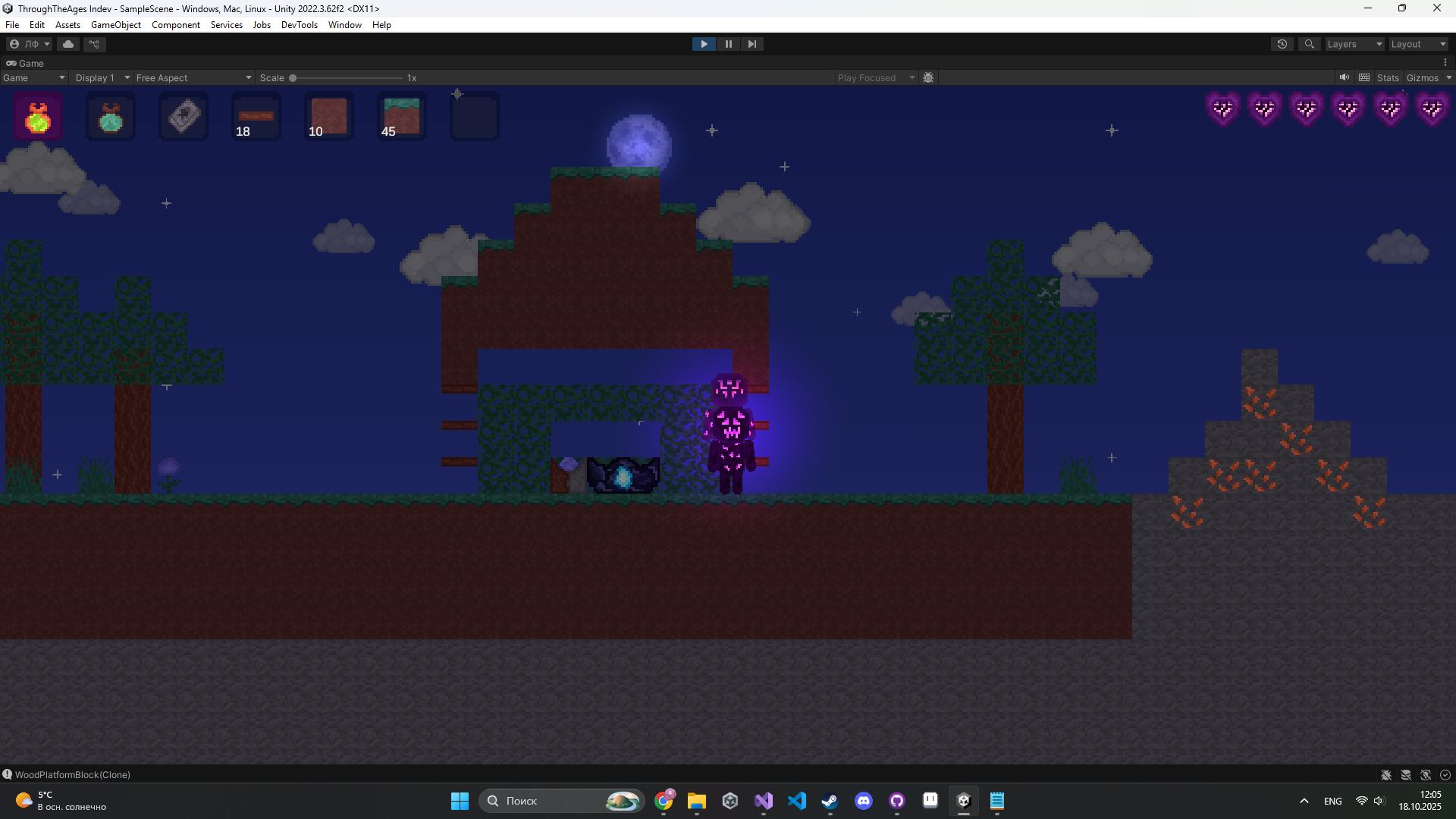Viewport: 1456px width, 819px height.
Task: Click the global search magnifier icon
Action: pos(1309,44)
